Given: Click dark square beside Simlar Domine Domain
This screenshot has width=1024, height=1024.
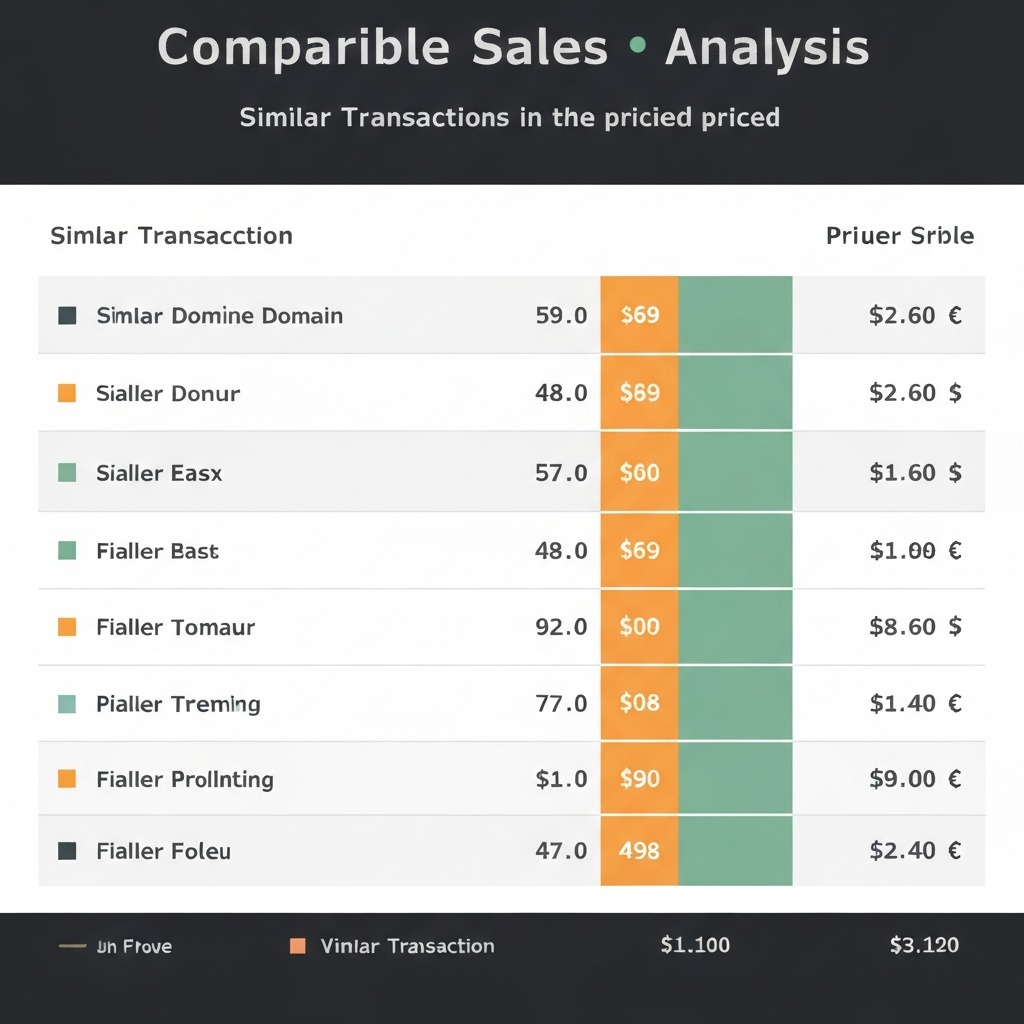Looking at the screenshot, I should [67, 316].
